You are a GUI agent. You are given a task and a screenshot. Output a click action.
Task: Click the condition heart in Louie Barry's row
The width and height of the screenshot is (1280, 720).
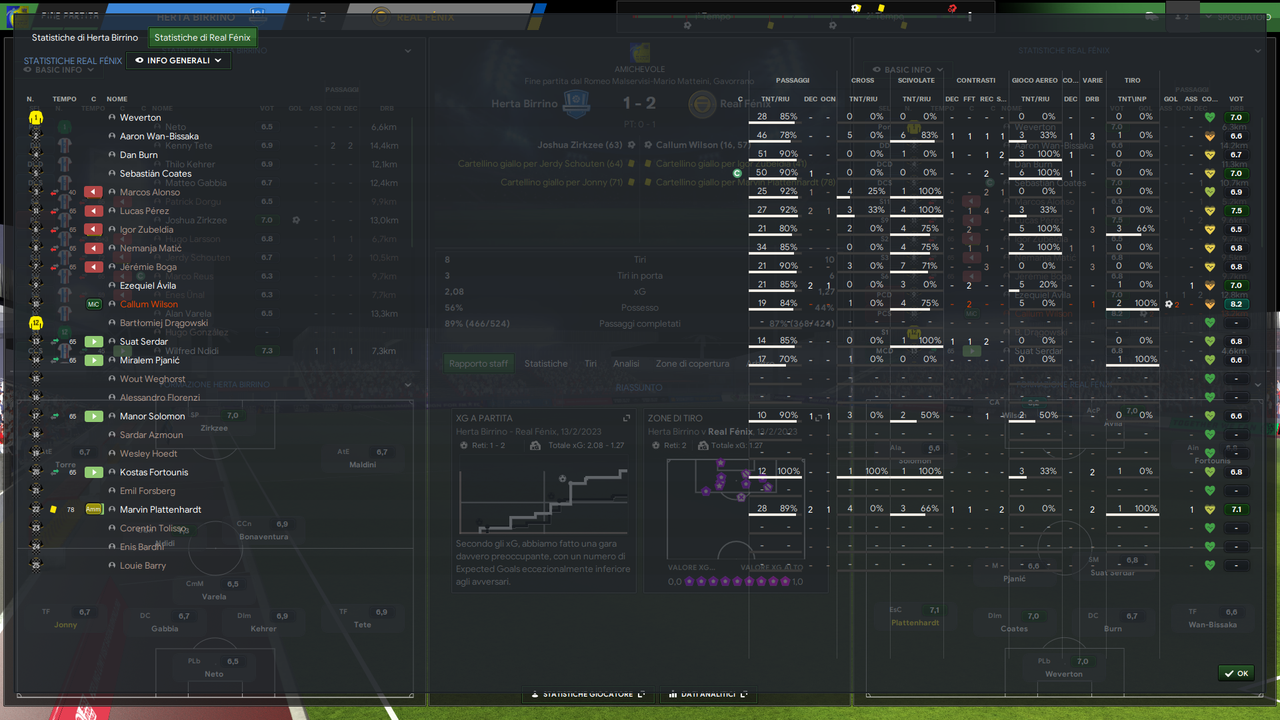pyautogui.click(x=1209, y=565)
